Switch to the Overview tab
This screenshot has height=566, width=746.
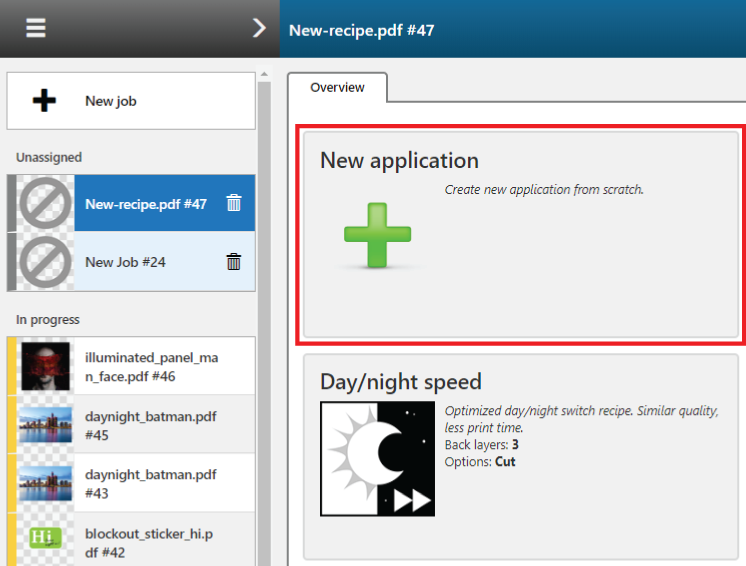pos(337,88)
